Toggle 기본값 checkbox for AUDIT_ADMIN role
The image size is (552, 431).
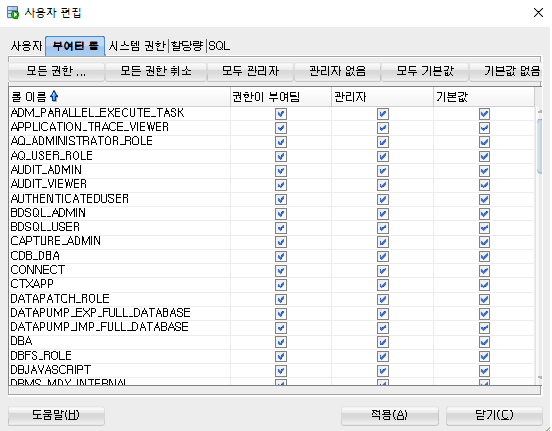484,171
